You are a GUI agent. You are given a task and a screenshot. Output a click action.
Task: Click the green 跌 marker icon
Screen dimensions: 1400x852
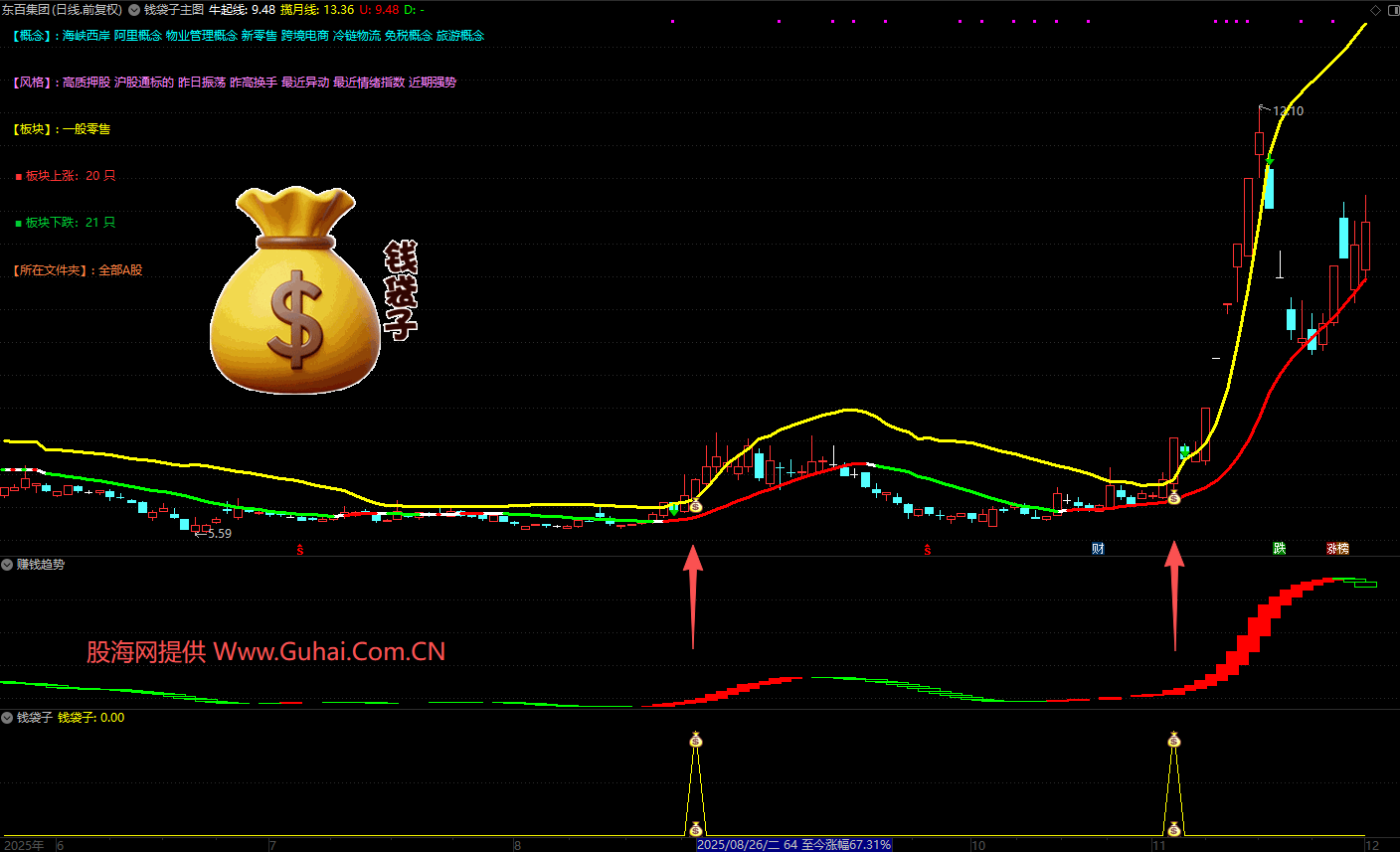(1280, 549)
